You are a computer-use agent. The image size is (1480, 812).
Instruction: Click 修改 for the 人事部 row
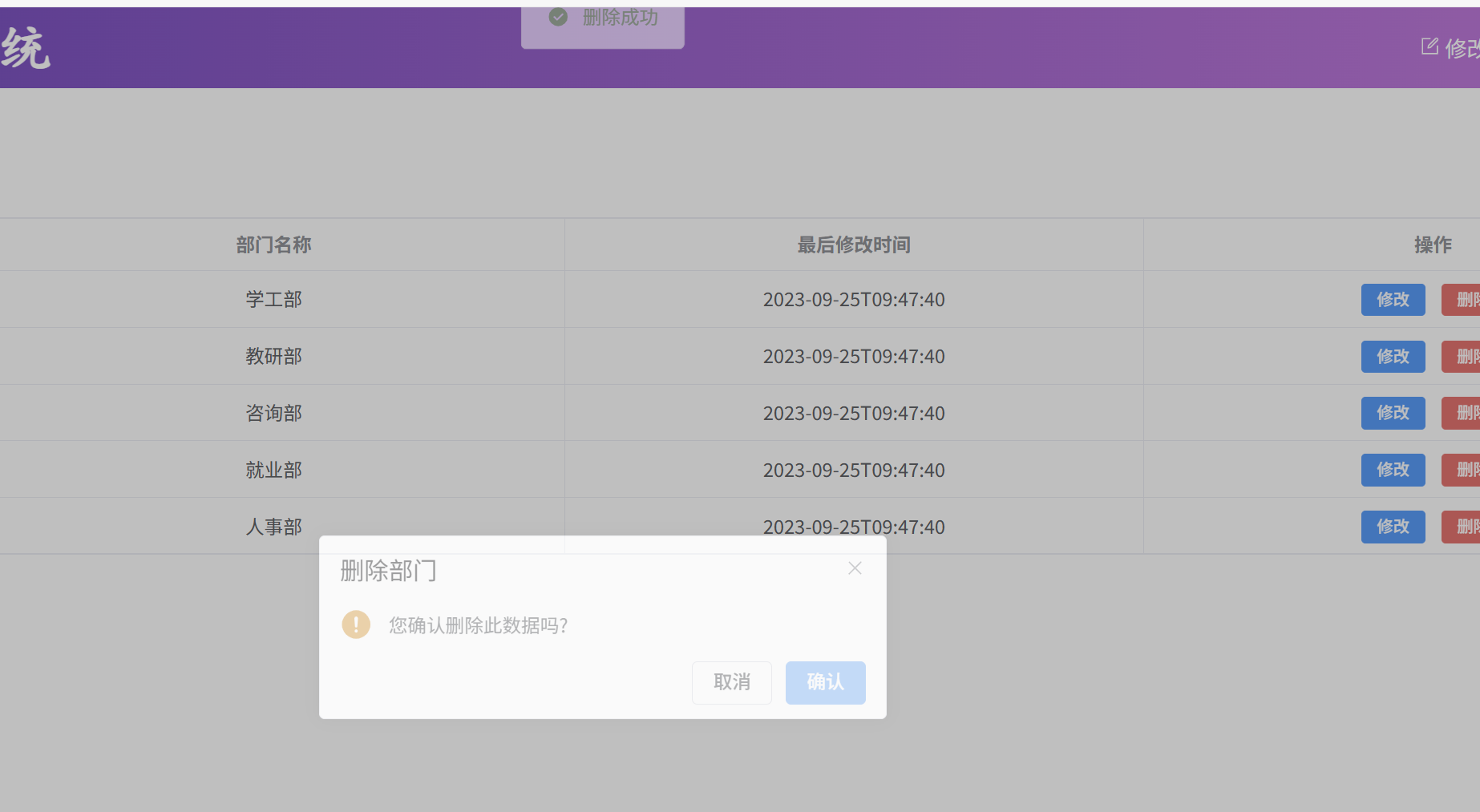1393,527
